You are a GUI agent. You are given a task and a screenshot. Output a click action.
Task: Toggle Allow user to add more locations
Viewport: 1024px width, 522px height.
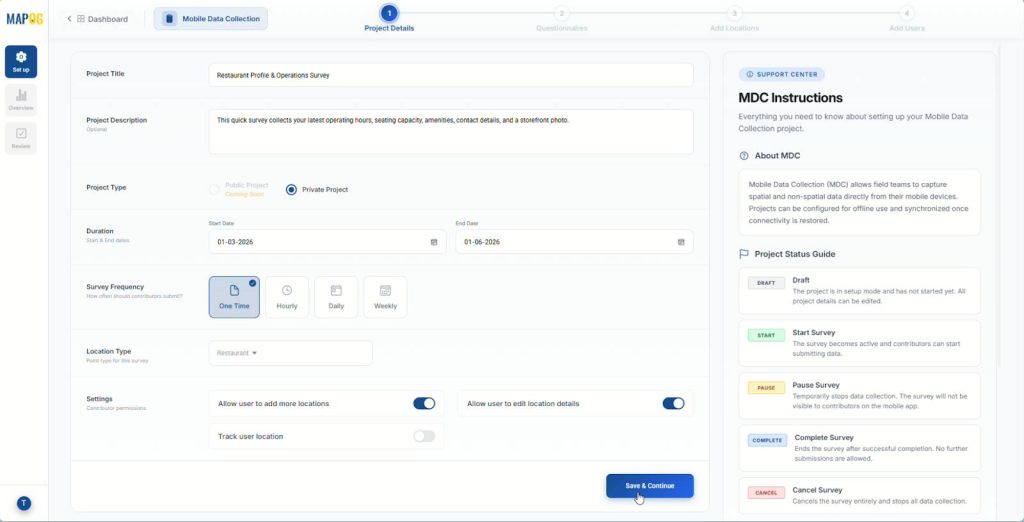[x=424, y=404]
